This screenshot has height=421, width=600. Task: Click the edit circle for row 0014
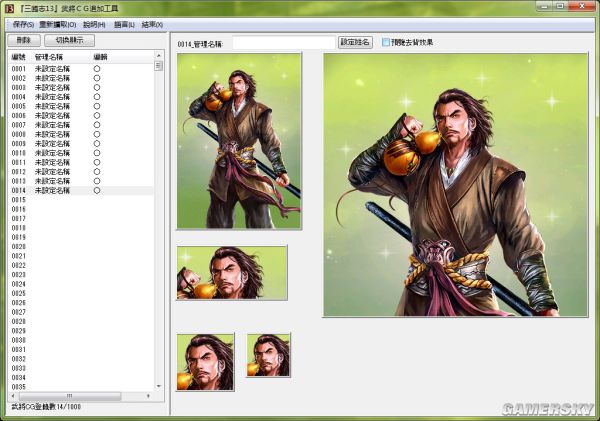(x=97, y=190)
